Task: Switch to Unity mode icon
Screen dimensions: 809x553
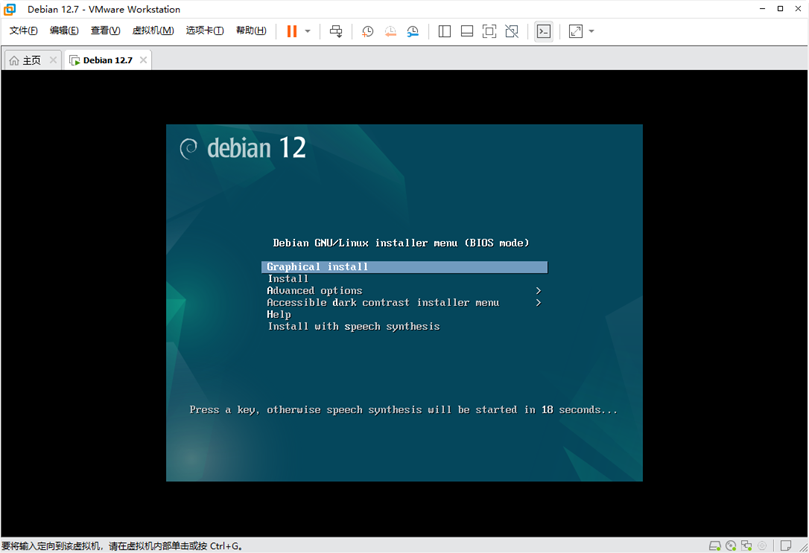Action: (512, 31)
